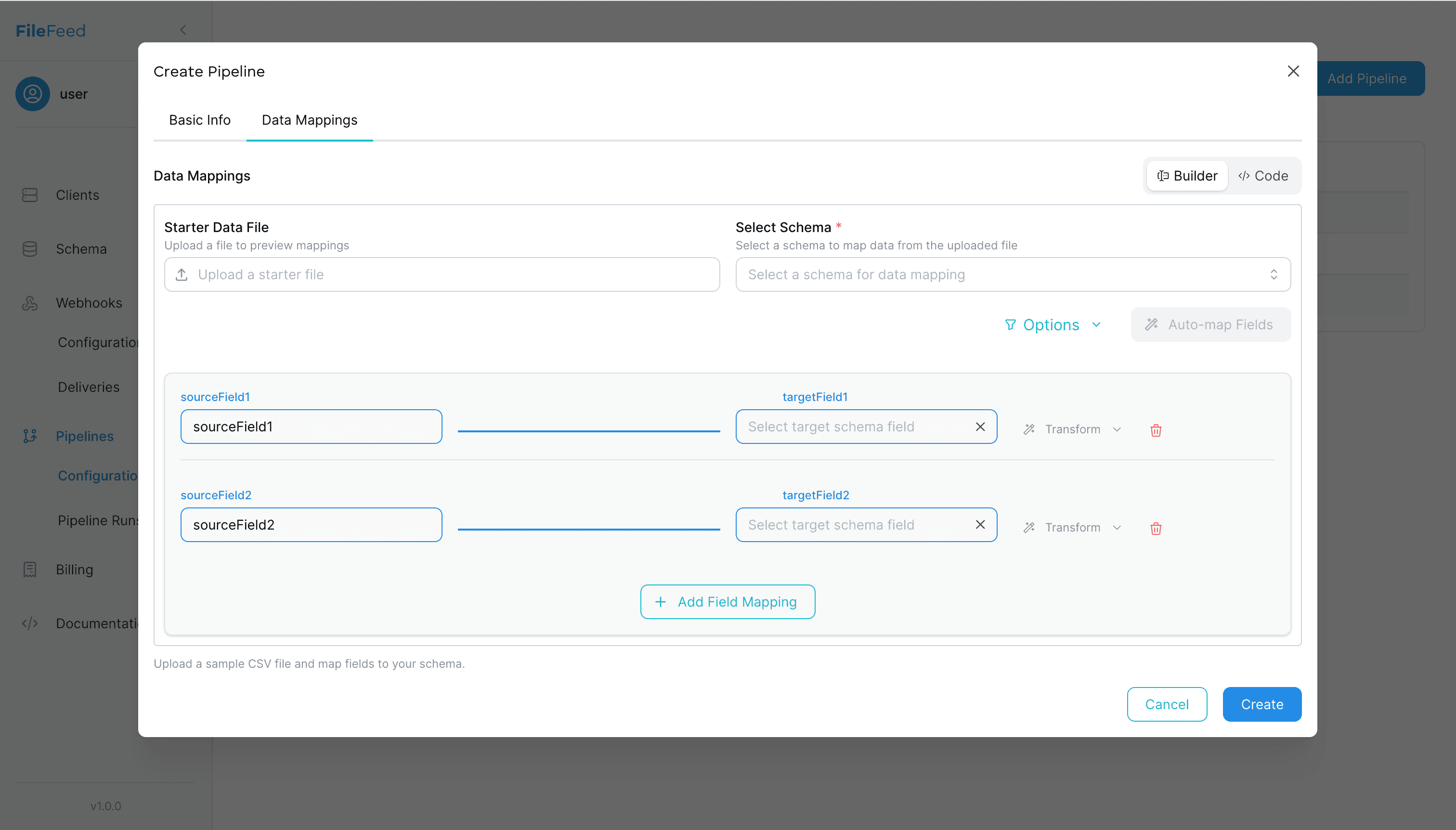Open the Transform options for targetField2
Screen dimensions: 1456x830
click(x=1071, y=527)
